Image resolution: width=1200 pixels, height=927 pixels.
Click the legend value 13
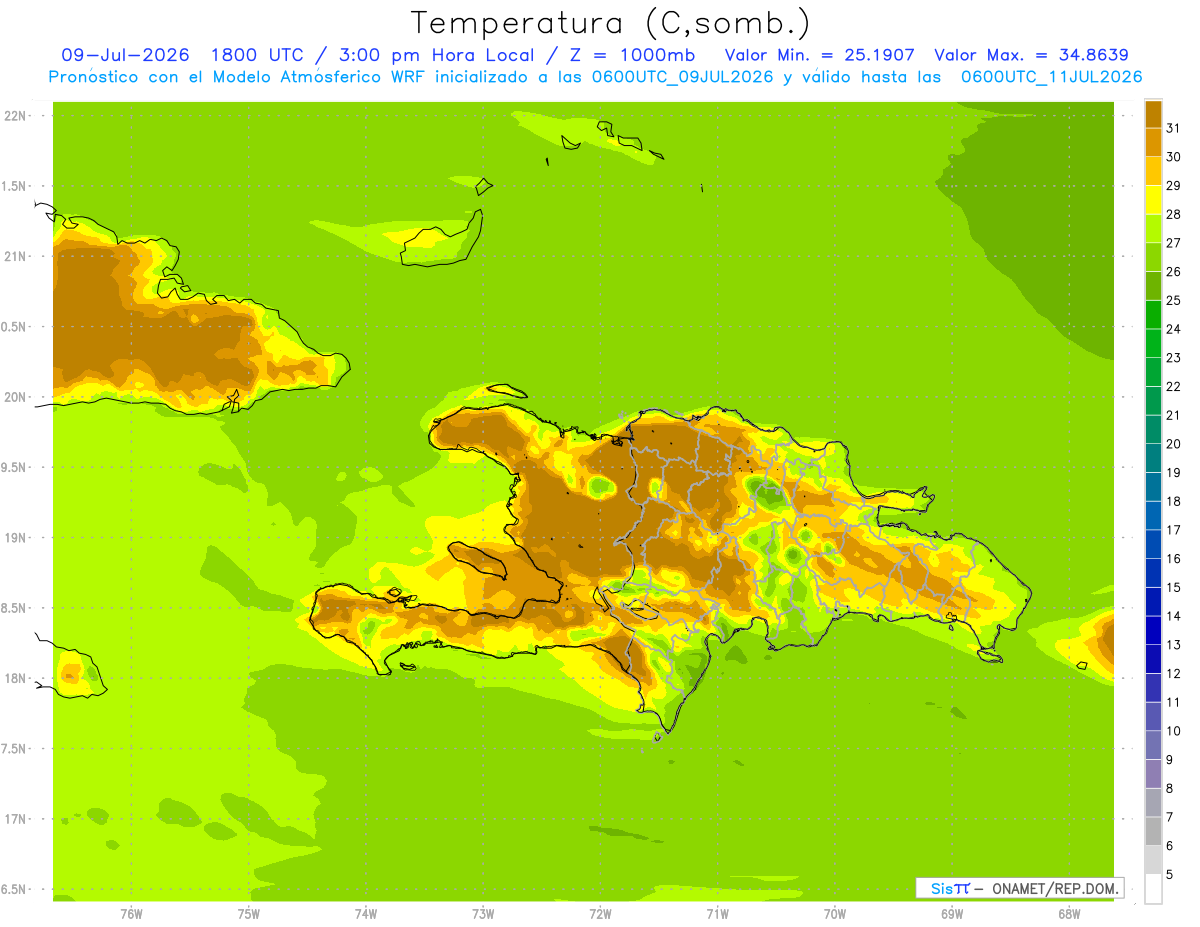coord(1173,645)
